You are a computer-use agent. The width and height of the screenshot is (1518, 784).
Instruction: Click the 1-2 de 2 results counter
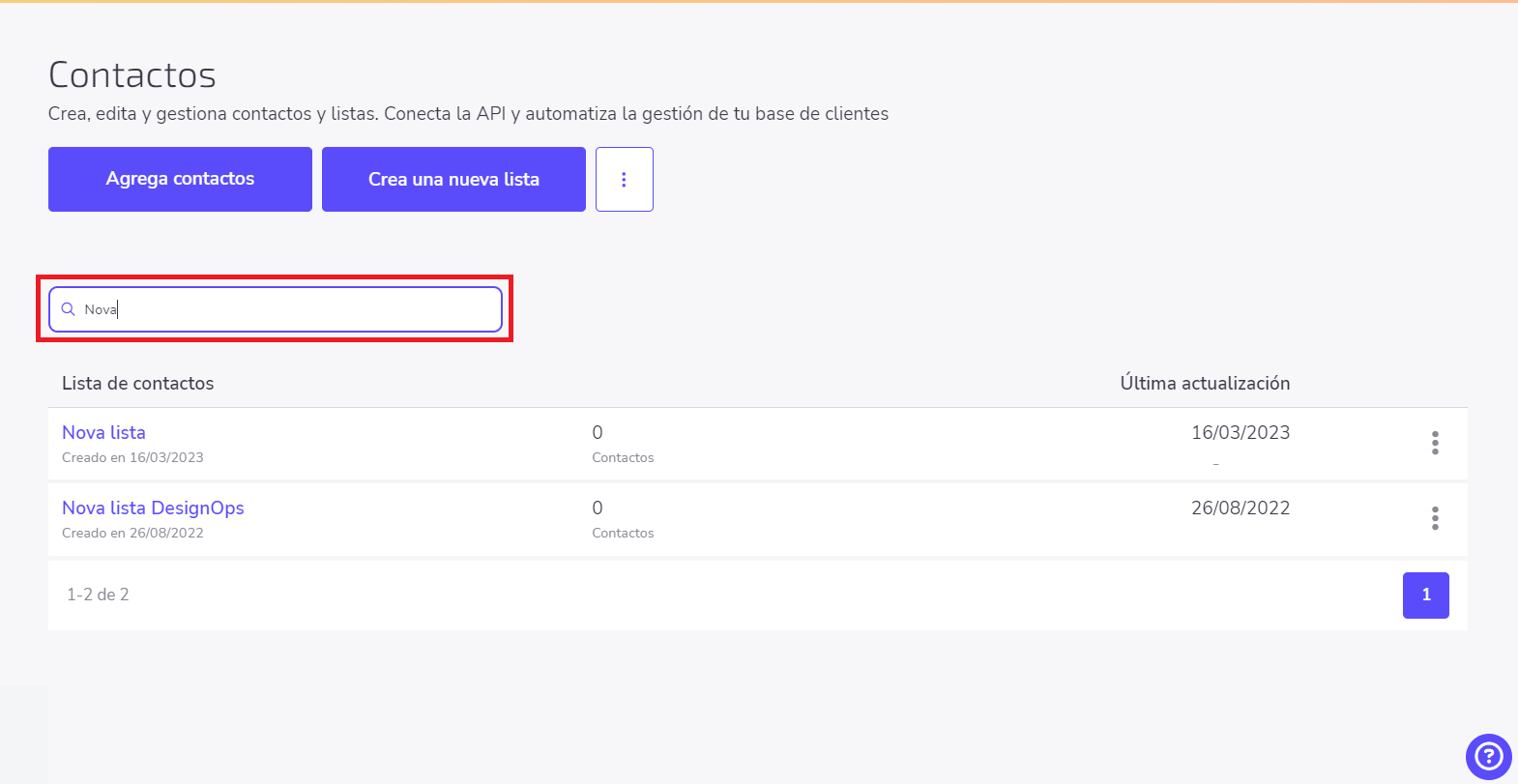click(98, 595)
